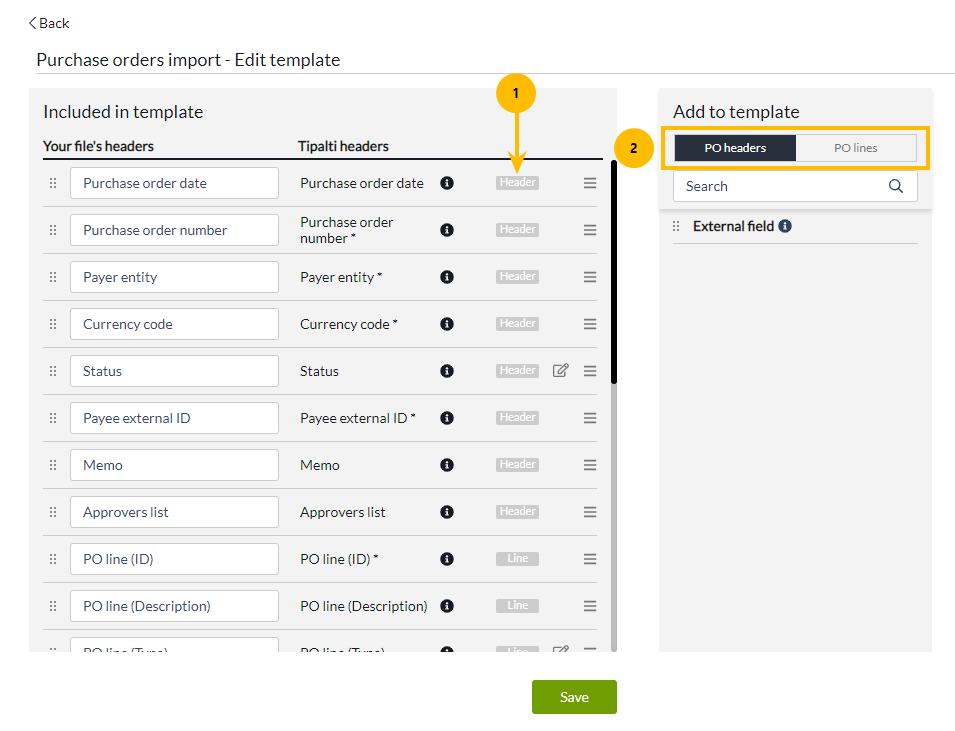Click the edit pencil icon on Status row
This screenshot has height=731, width=955.
(560, 370)
